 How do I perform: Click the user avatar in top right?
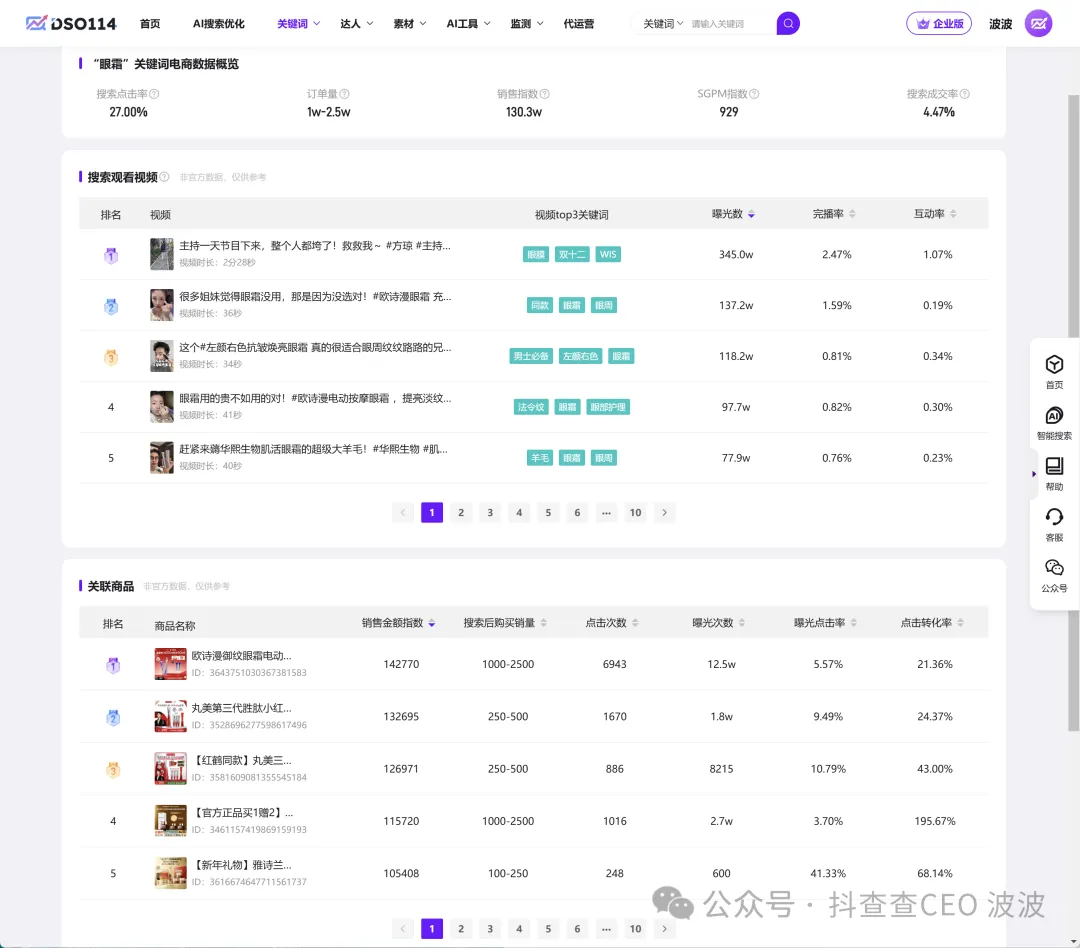(1038, 23)
